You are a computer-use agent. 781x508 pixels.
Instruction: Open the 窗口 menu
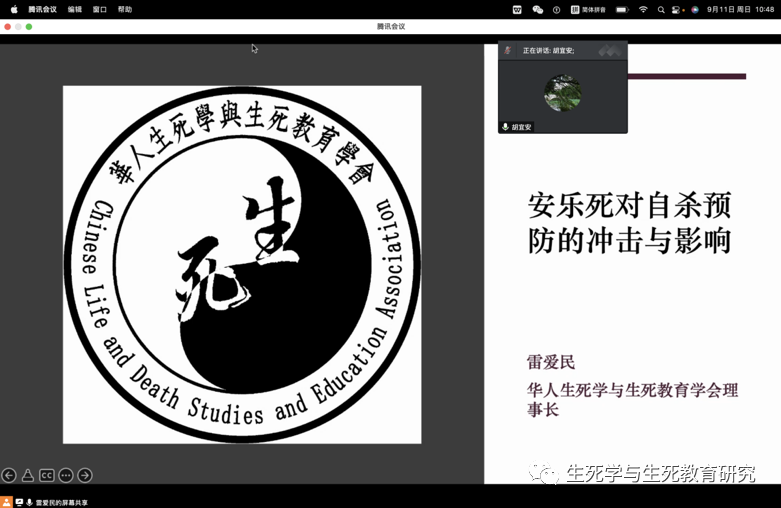[x=100, y=9]
